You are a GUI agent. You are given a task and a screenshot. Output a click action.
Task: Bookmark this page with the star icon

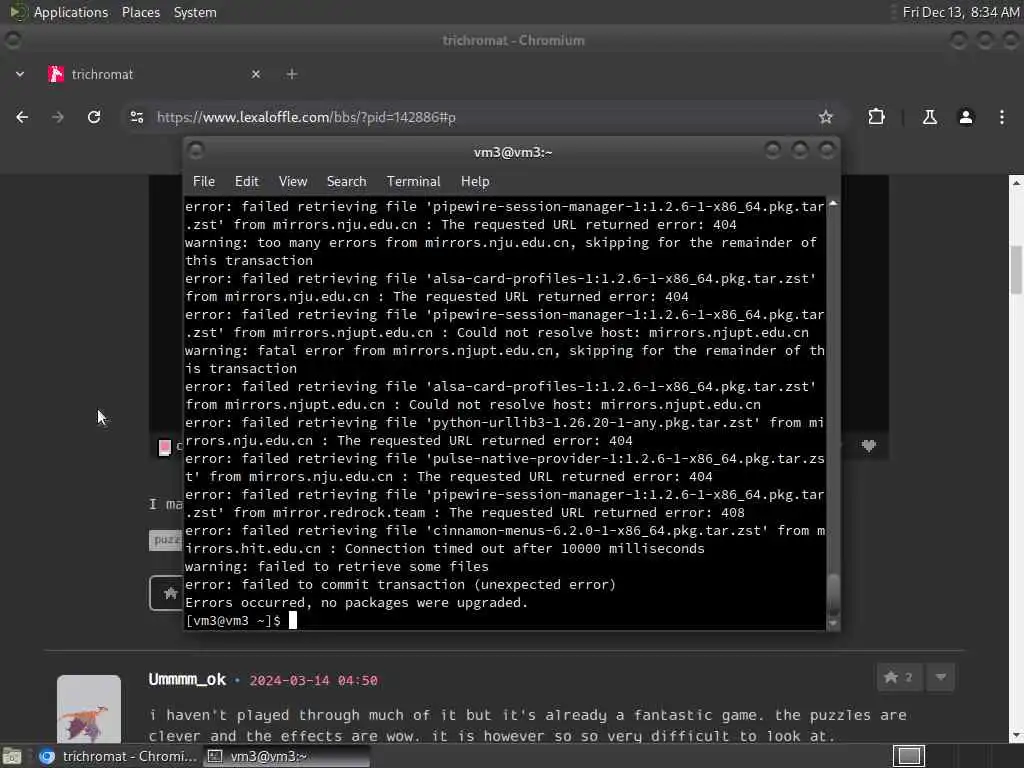(825, 117)
